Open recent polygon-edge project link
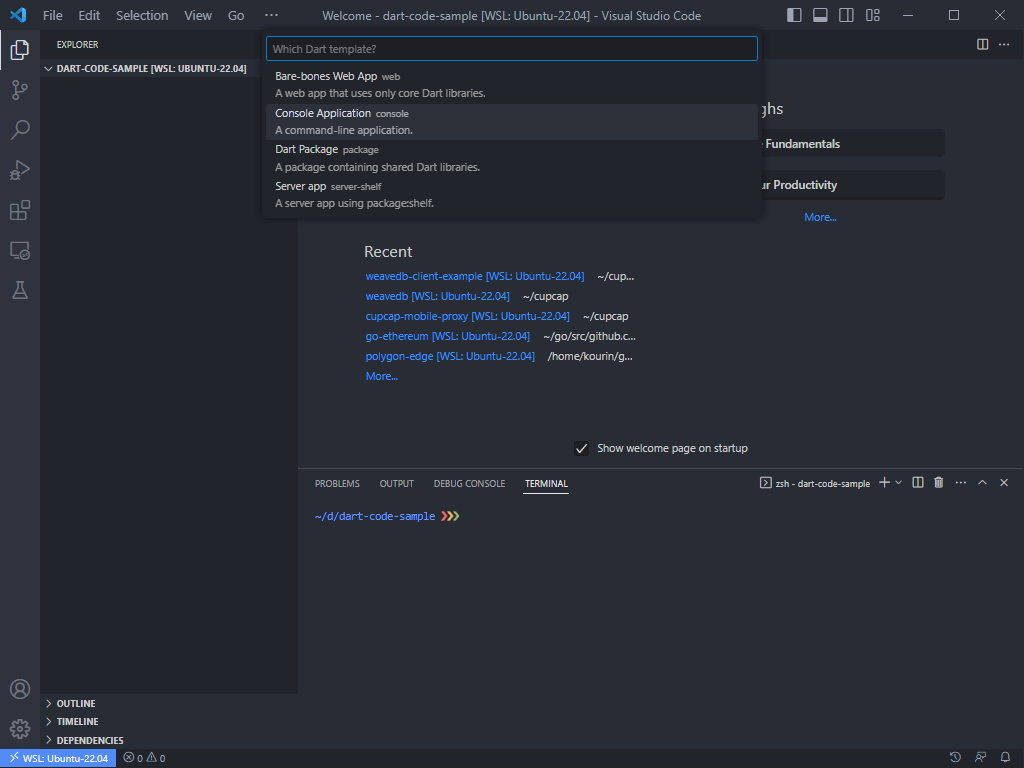Viewport: 1024px width, 768px height. pos(450,357)
